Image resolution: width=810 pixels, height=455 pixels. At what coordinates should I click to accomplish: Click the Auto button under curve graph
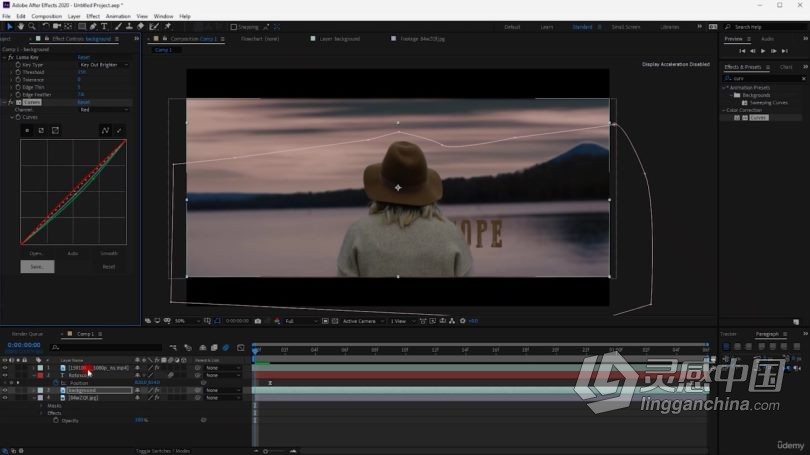coord(73,254)
